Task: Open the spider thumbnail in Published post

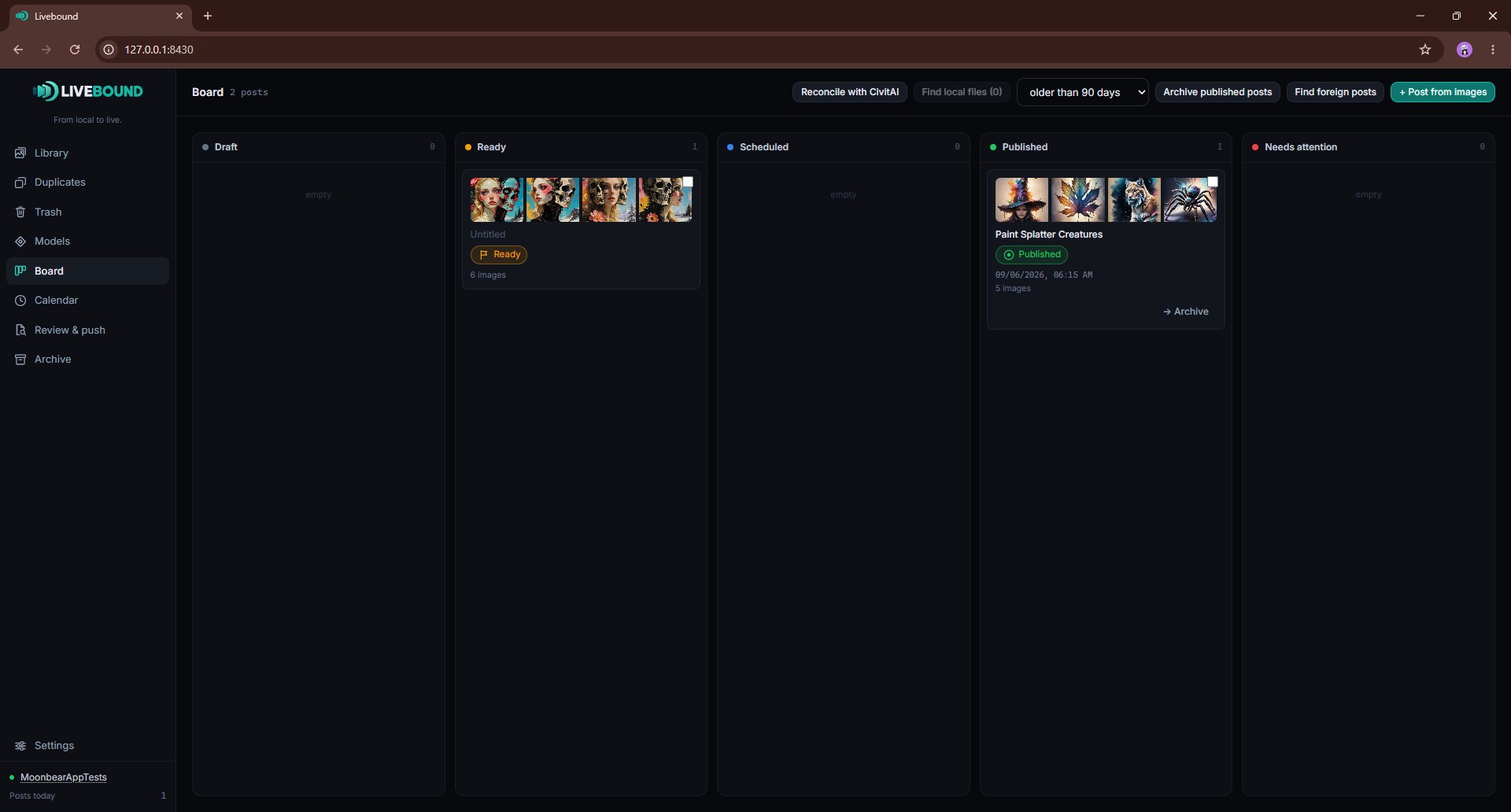Action: [1190, 200]
